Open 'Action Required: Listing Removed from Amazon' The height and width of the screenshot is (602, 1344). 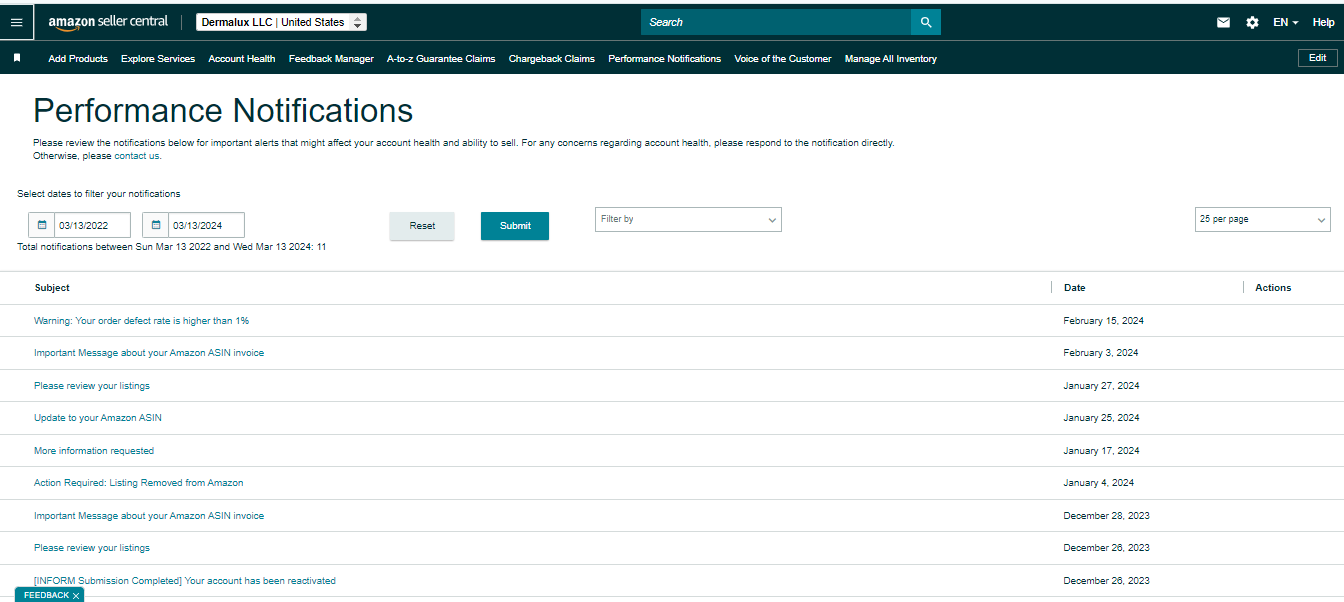click(139, 483)
